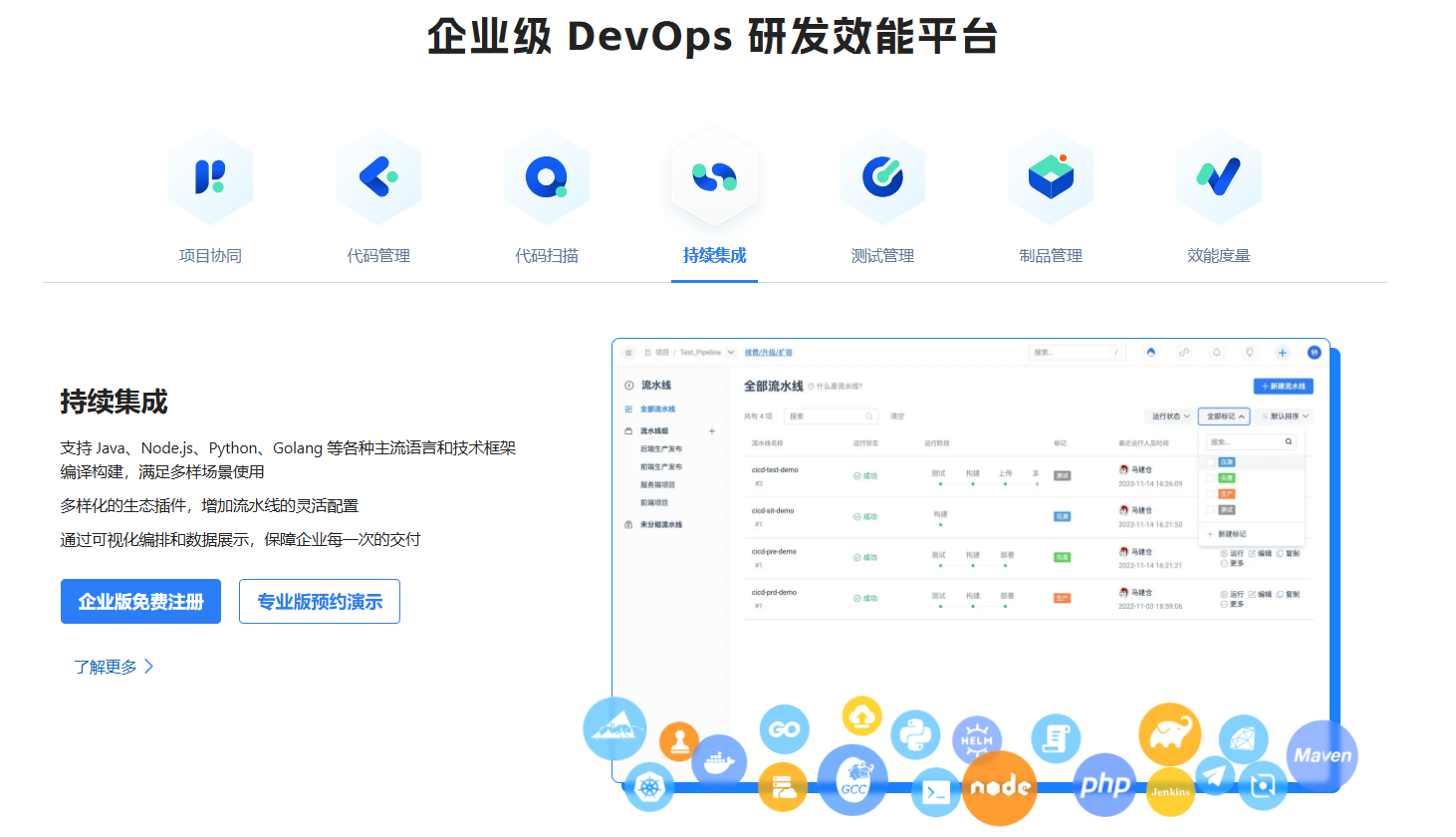Check the orange 生产 tag checkbox
1456x837 pixels.
[1211, 494]
